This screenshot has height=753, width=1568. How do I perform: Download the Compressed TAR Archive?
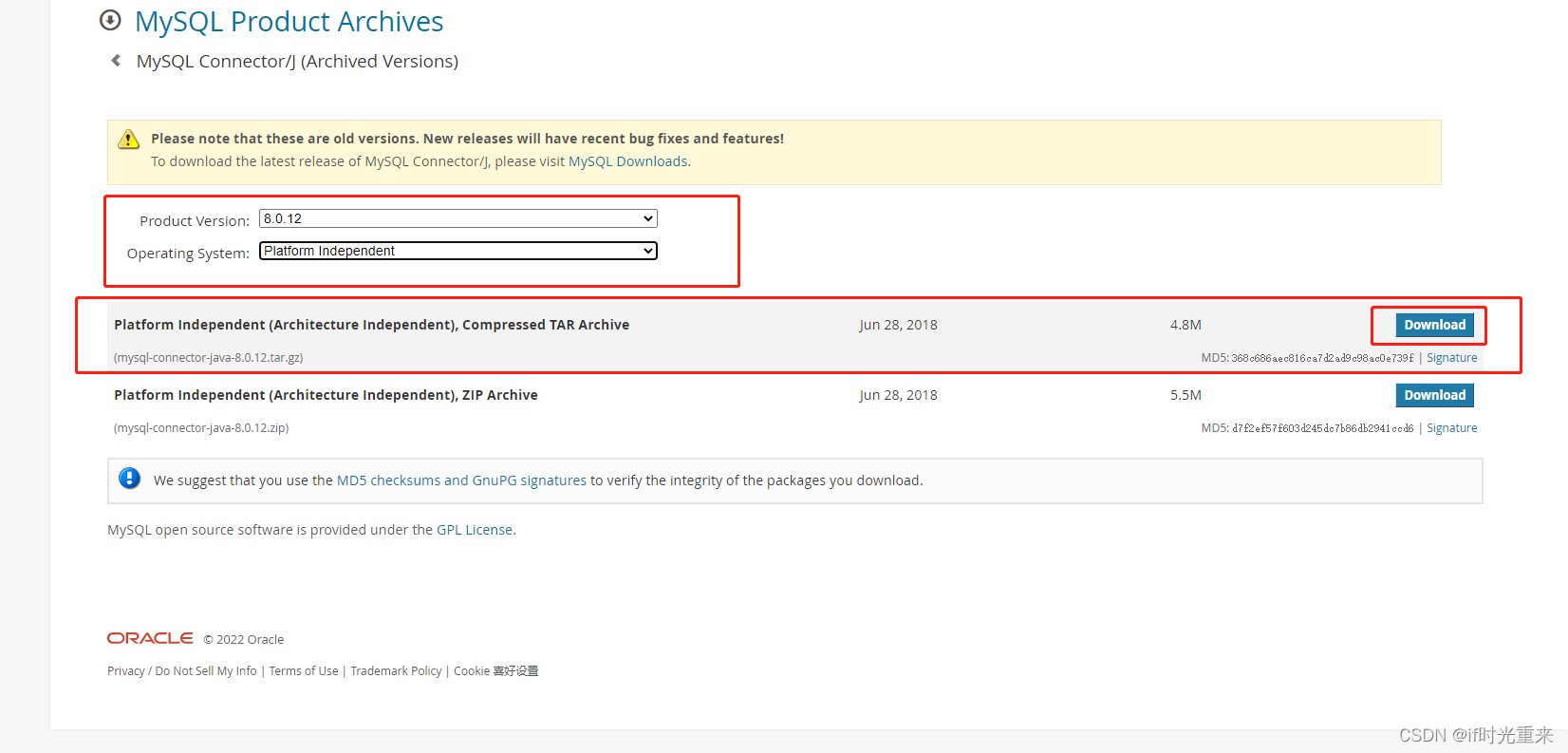coord(1434,325)
